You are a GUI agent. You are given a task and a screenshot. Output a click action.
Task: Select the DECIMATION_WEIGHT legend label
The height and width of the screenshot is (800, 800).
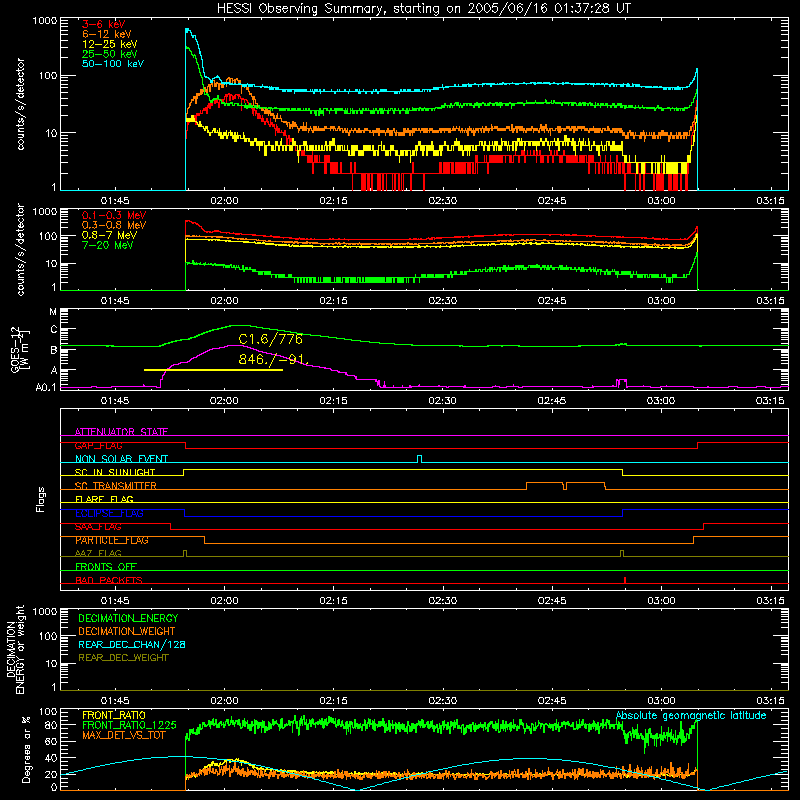click(x=127, y=631)
